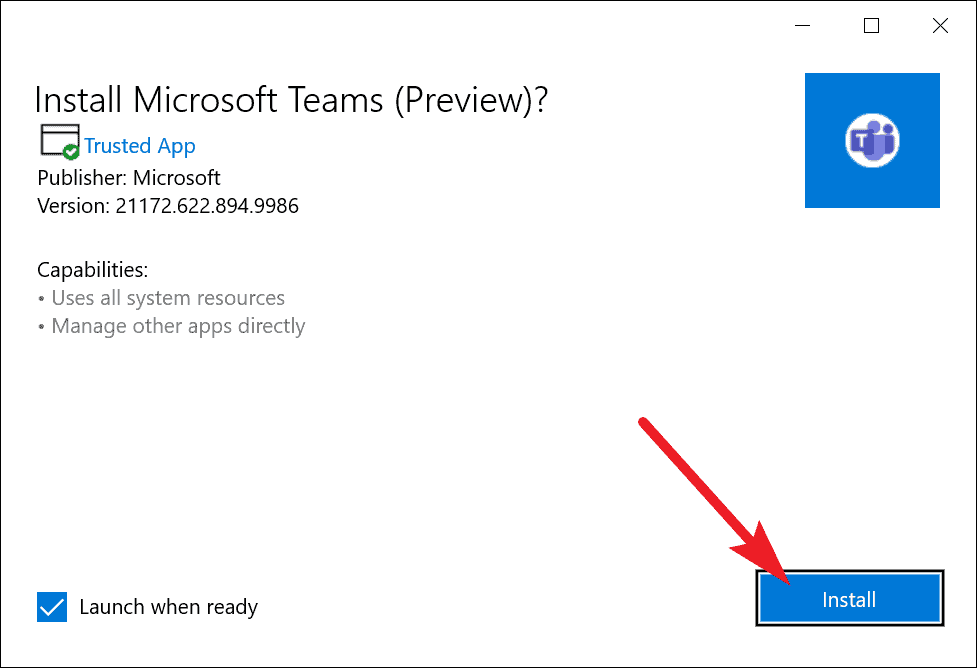Click the Install button

tap(849, 600)
